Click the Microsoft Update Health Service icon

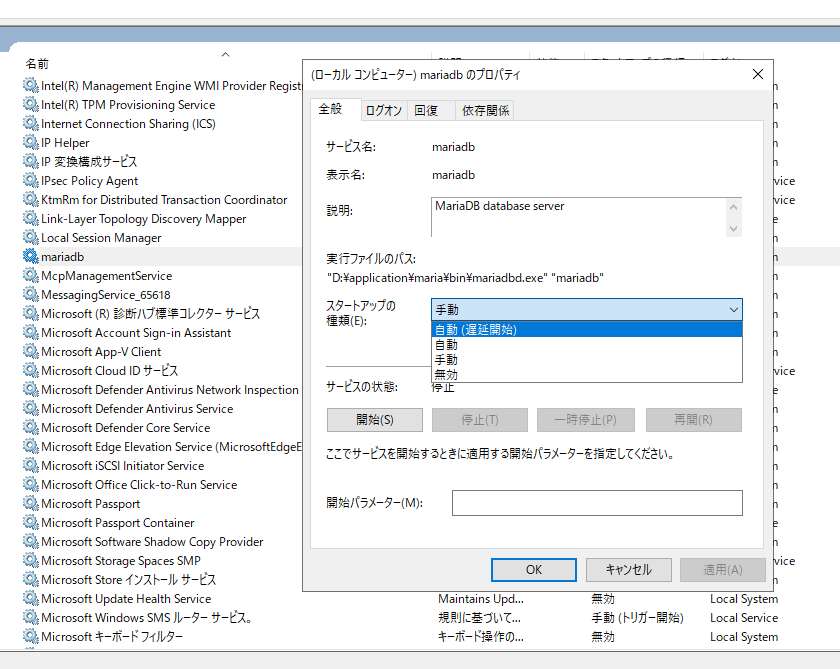(x=30, y=599)
